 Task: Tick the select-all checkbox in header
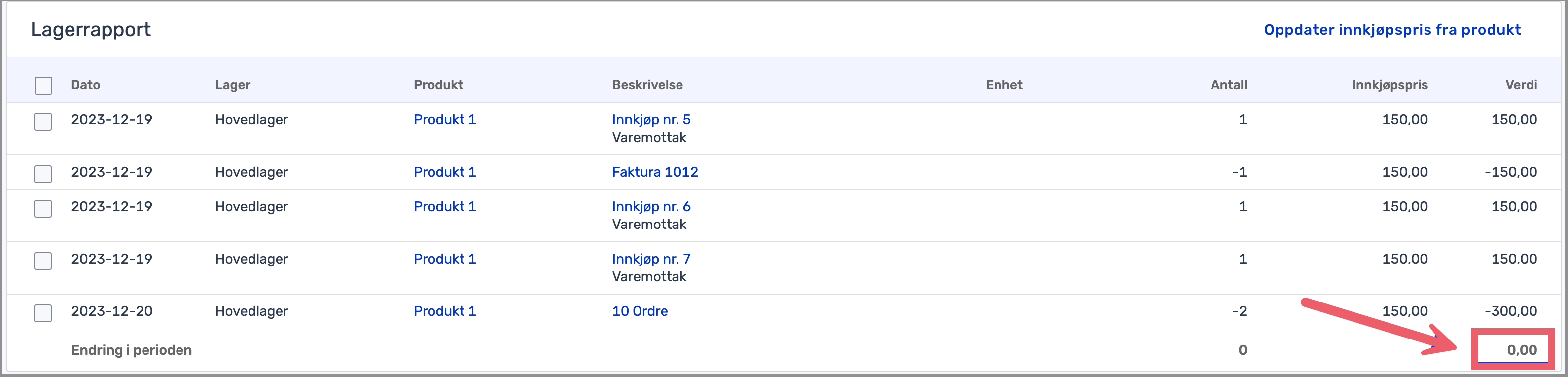[43, 85]
